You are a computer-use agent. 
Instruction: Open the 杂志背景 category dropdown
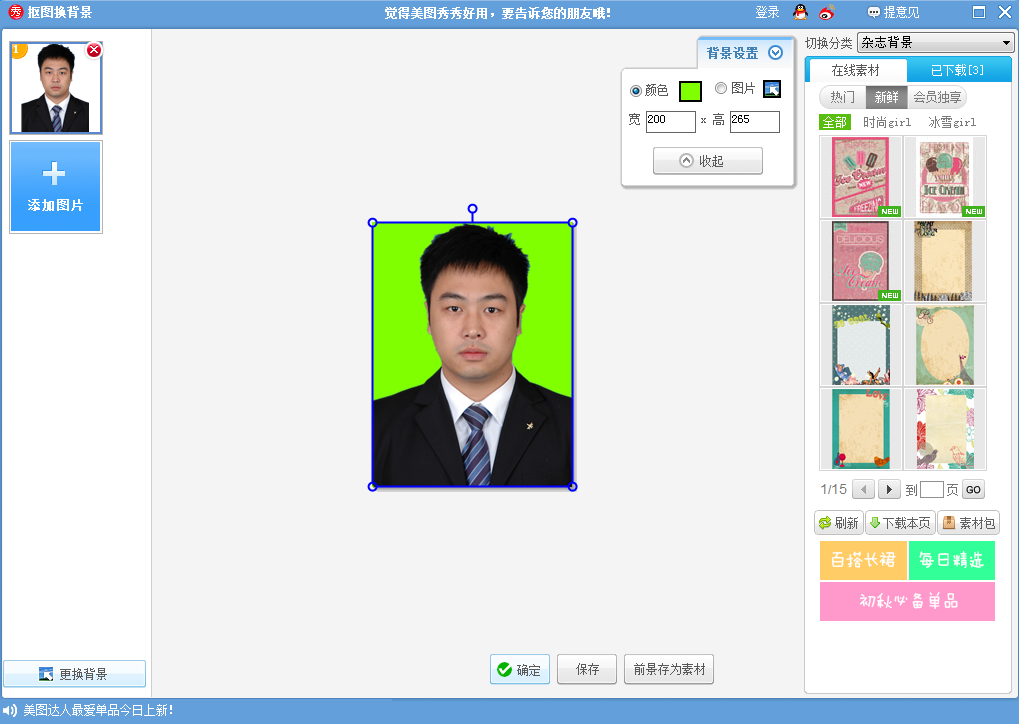pos(936,43)
